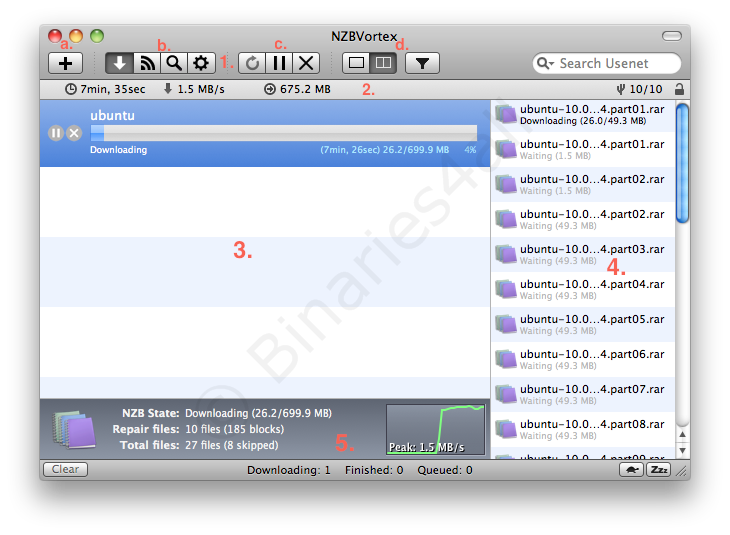Screen dimensions: 730x535
Task: Select the part05.rar file row
Action: coord(583,324)
